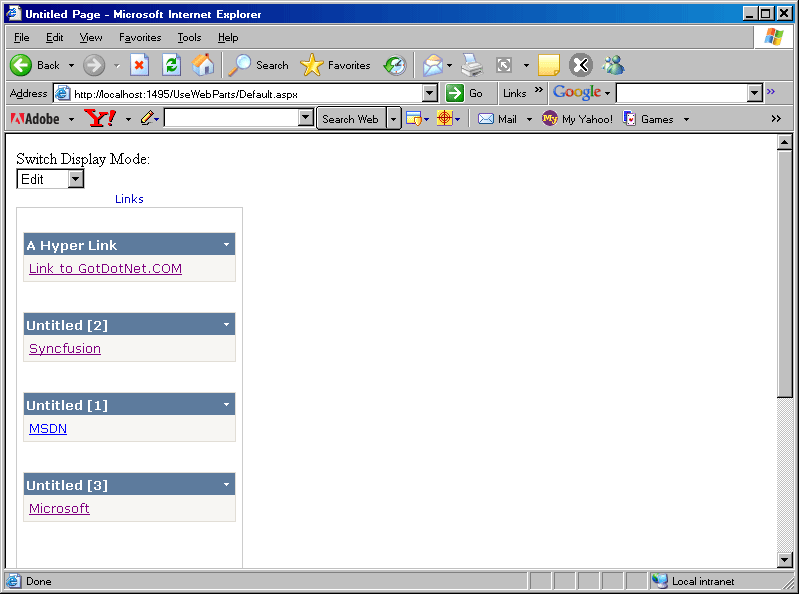Click the gray square toolbar icon
Image resolution: width=799 pixels, height=594 pixels.
tap(503, 65)
